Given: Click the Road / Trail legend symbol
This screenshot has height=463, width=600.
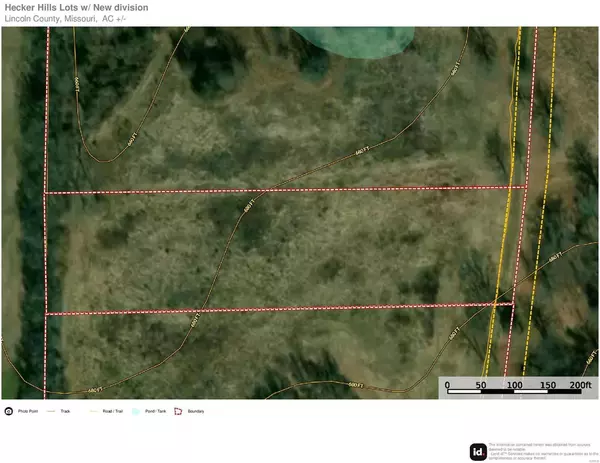Looking at the screenshot, I should click(95, 410).
